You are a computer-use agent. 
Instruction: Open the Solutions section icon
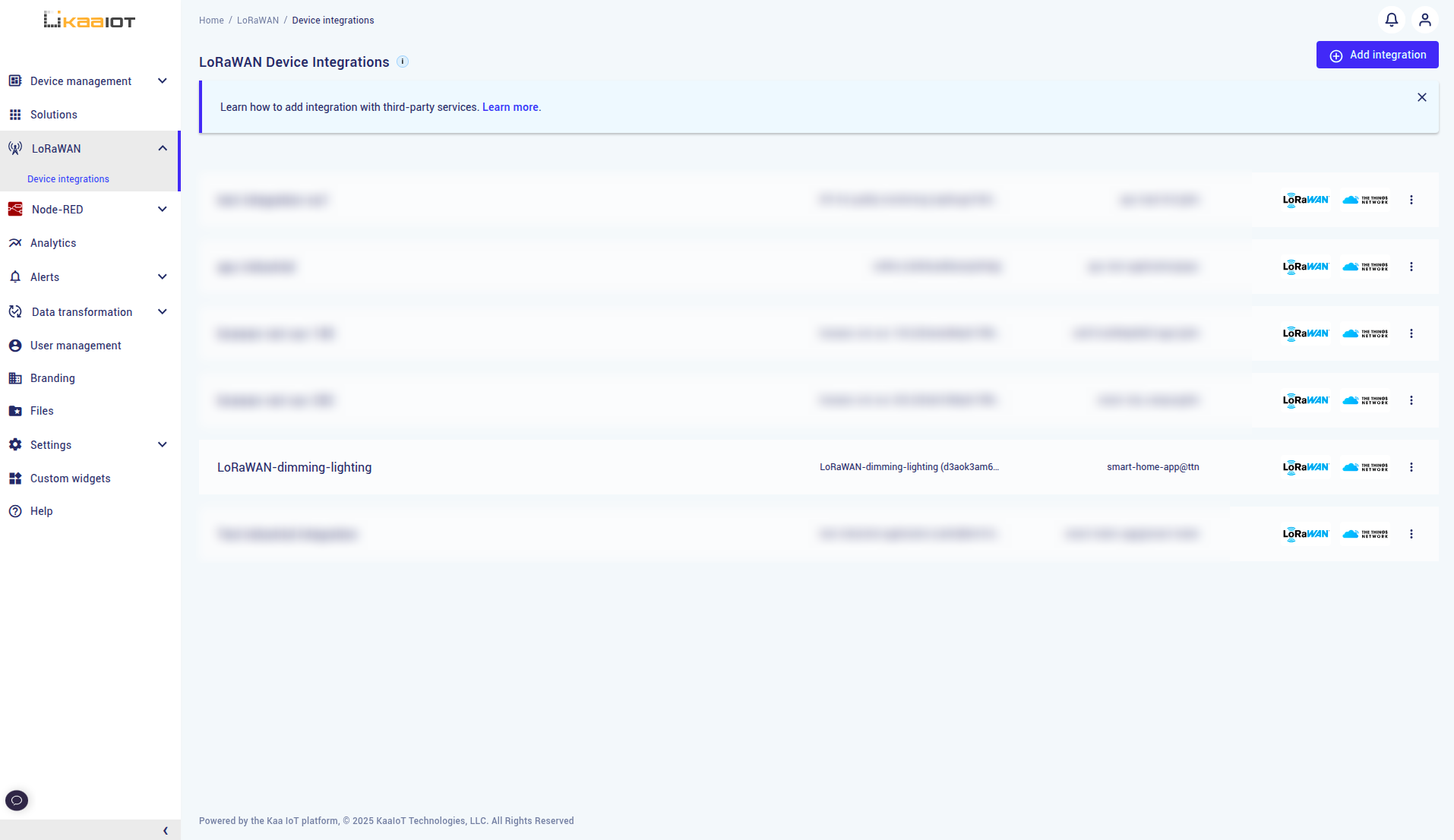[x=15, y=114]
